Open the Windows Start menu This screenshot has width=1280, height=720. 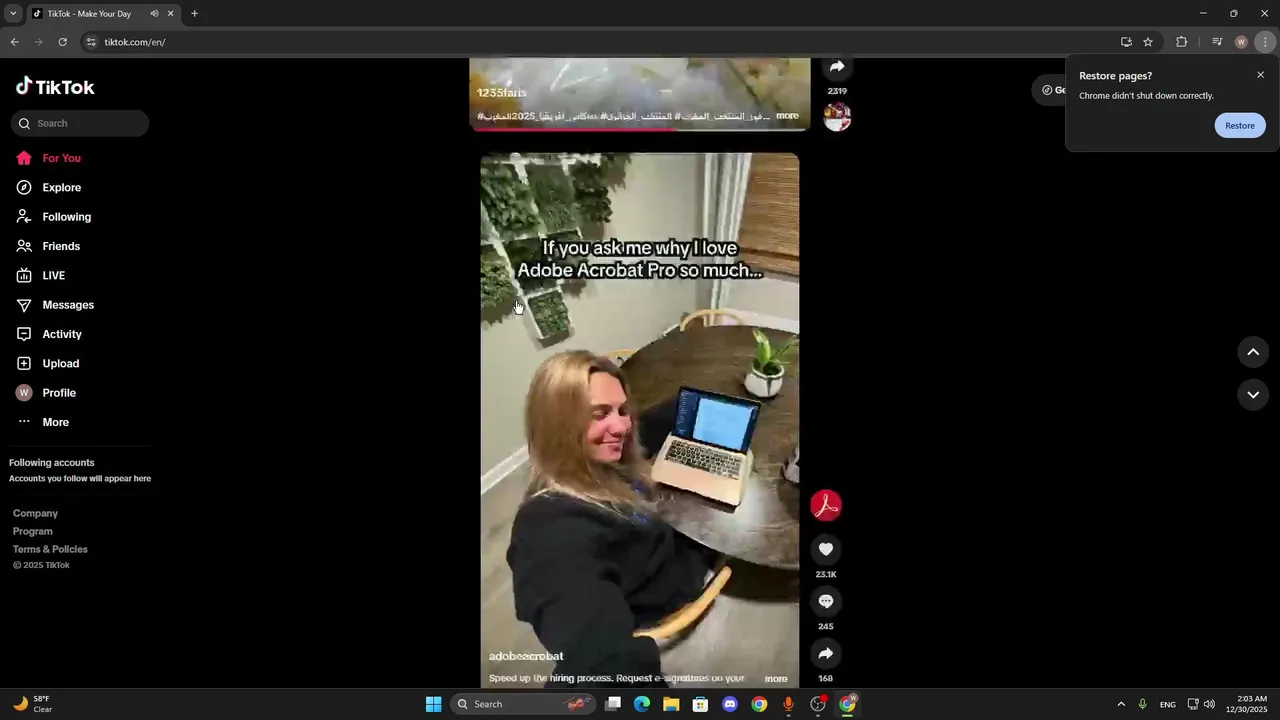coord(433,704)
